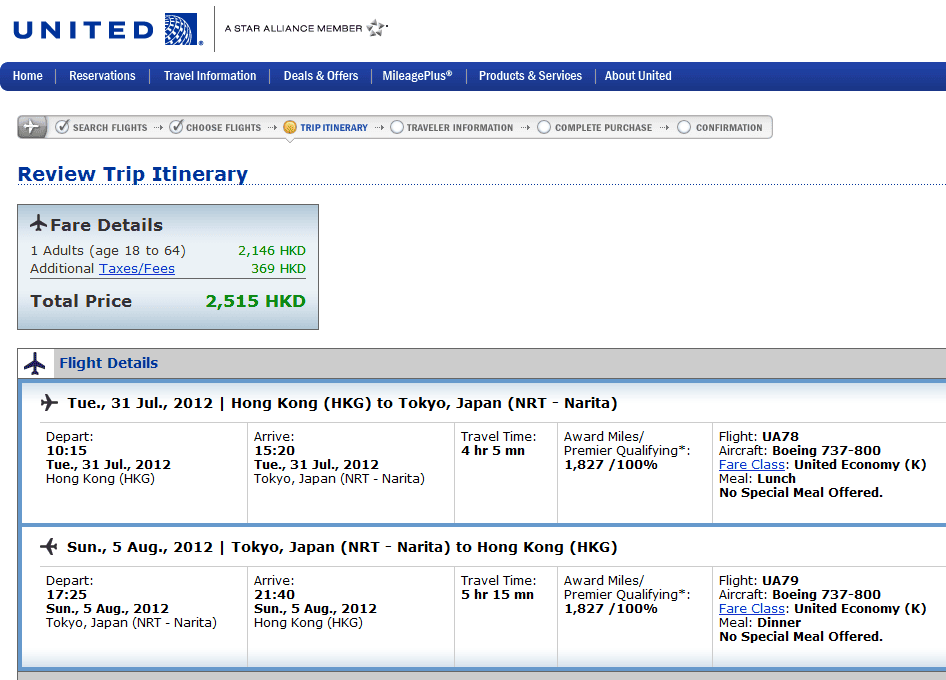Select the Confirmation step circle
946x680 pixels.
[684, 127]
